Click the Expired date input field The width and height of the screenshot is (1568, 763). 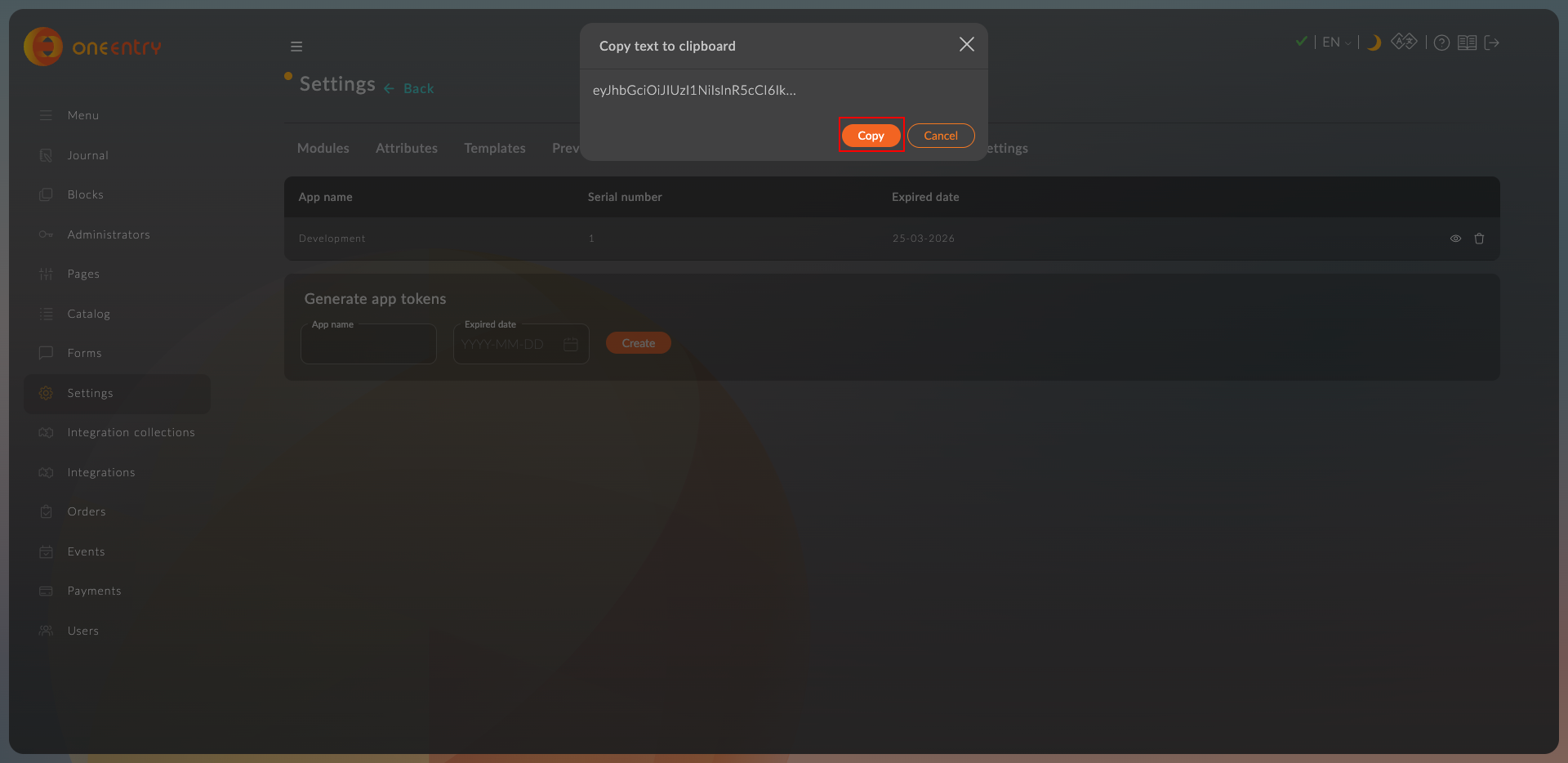[521, 344]
